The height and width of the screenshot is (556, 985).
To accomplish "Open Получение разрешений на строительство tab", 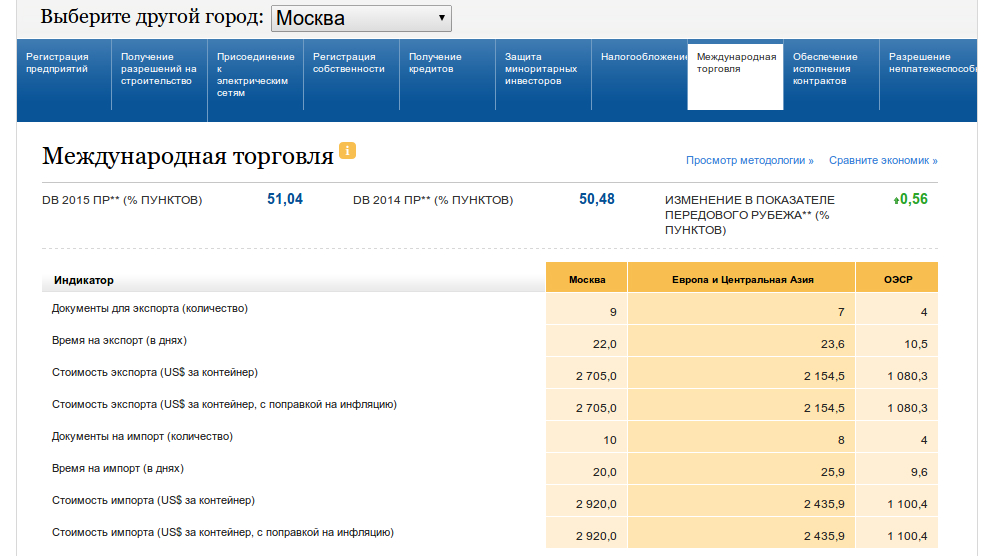I will 160,75.
